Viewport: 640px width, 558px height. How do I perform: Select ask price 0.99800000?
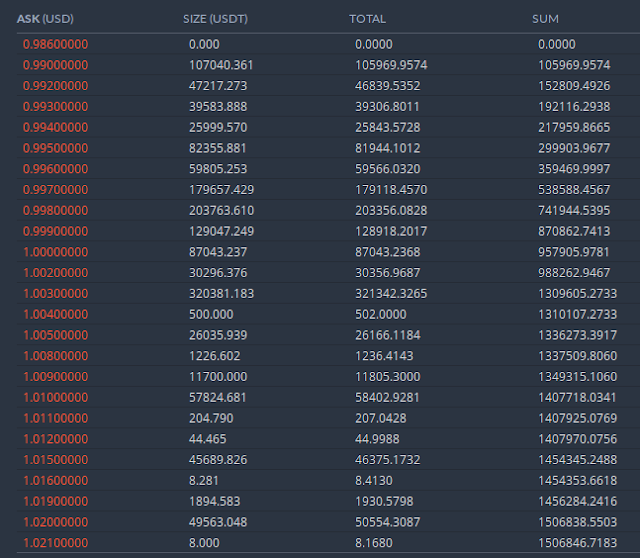point(56,210)
